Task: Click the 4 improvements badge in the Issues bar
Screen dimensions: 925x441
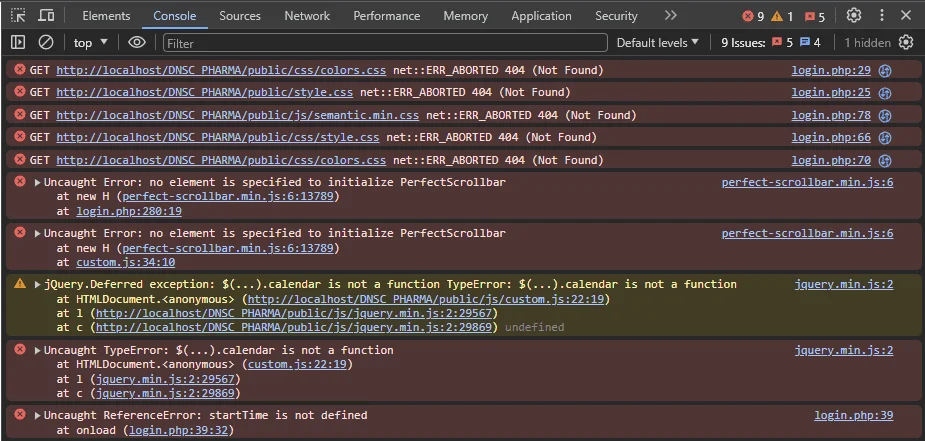Action: [x=810, y=42]
